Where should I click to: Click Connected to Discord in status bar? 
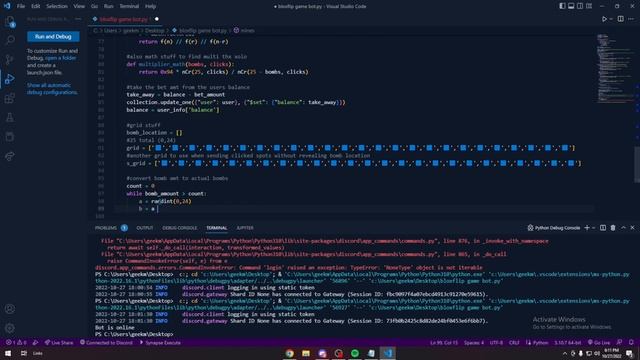(106, 342)
